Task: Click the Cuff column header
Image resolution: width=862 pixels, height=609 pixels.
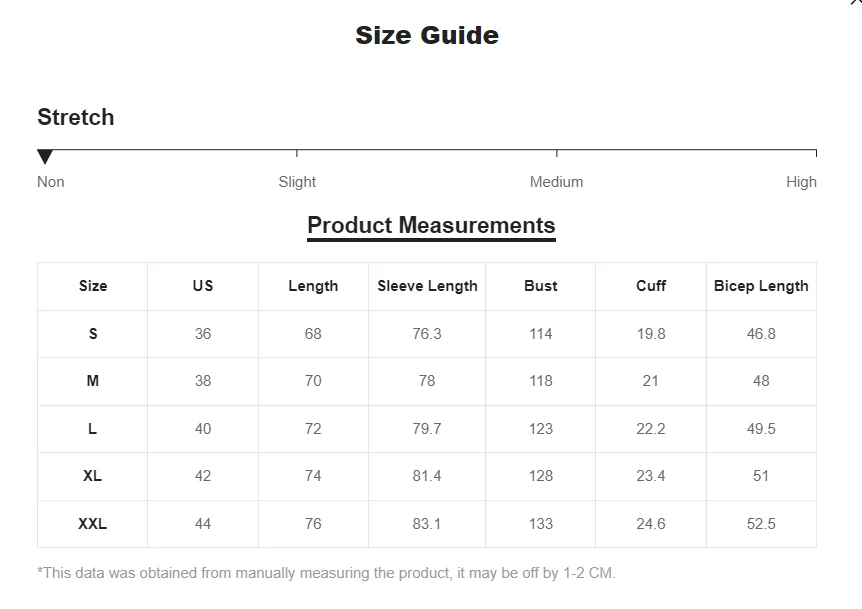Action: pyautogui.click(x=651, y=286)
